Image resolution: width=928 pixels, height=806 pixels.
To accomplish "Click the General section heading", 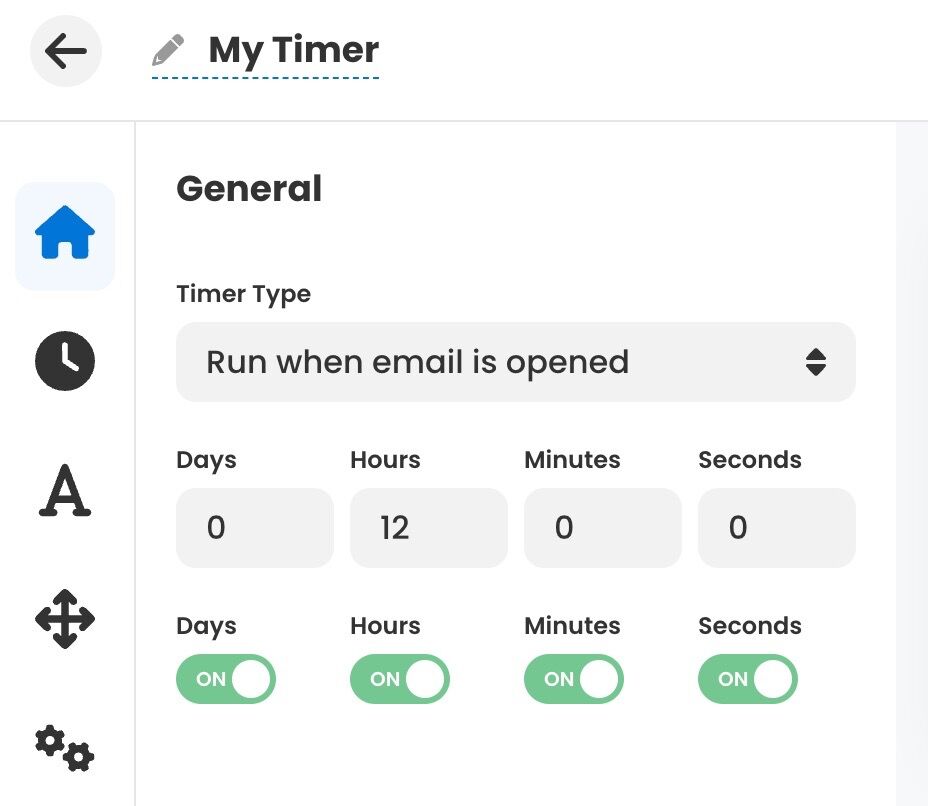I will [249, 189].
